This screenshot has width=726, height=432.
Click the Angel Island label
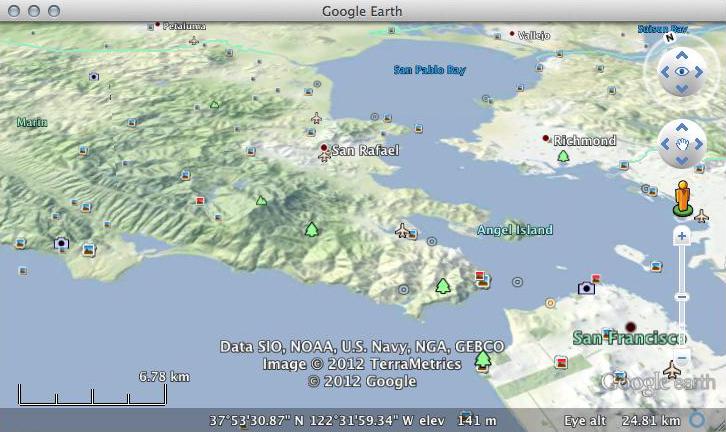pyautogui.click(x=515, y=230)
